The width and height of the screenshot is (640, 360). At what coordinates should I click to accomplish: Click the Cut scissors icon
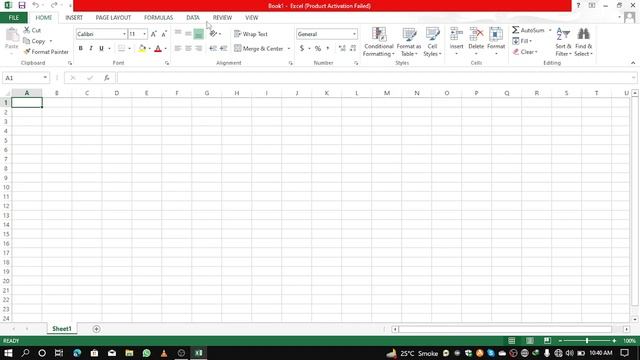(x=27, y=30)
